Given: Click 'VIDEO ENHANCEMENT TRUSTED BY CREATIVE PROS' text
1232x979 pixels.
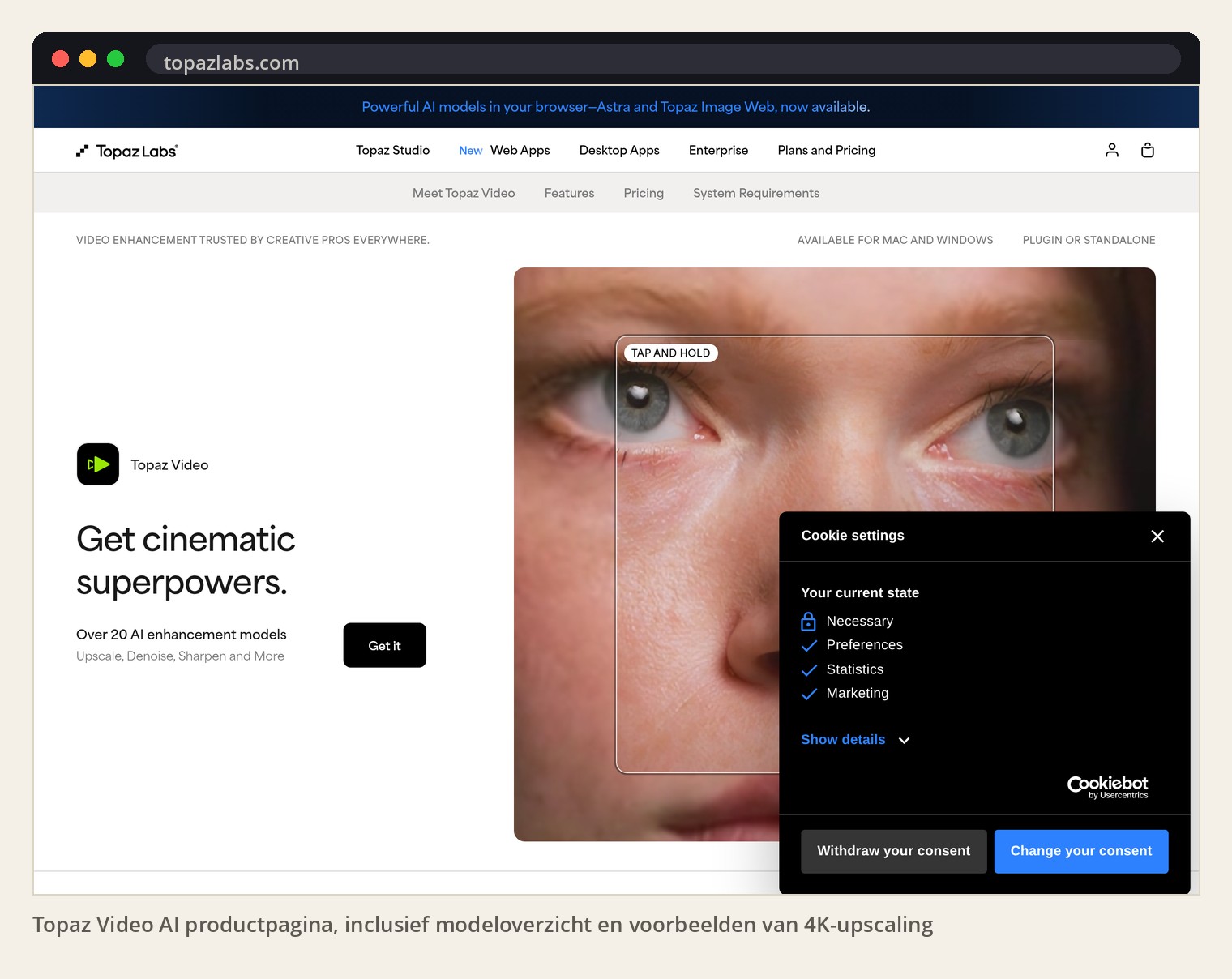Looking at the screenshot, I should (253, 240).
